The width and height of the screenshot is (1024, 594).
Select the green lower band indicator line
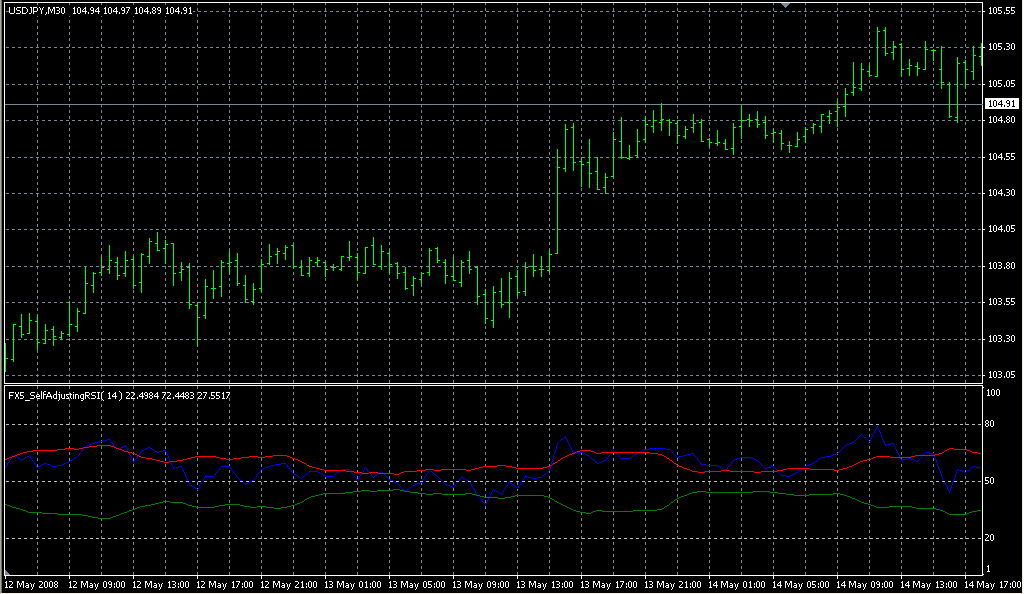pyautogui.click(x=400, y=492)
